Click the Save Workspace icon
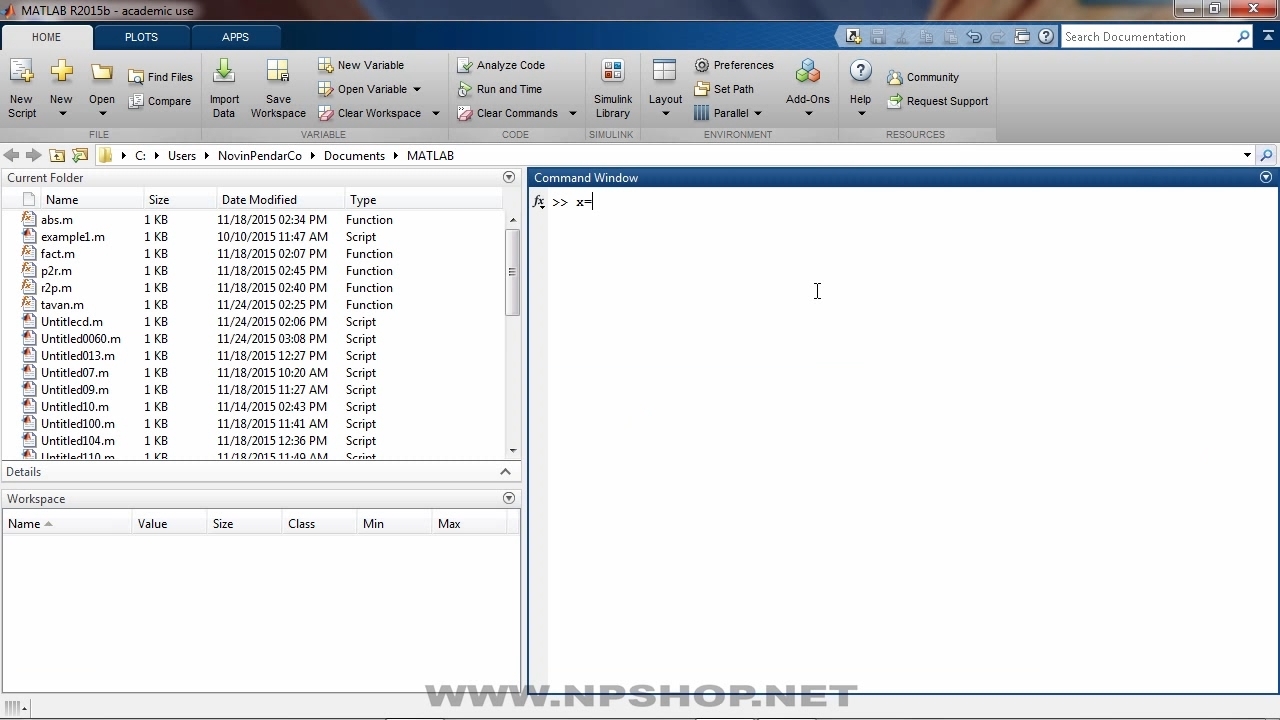 pyautogui.click(x=278, y=73)
